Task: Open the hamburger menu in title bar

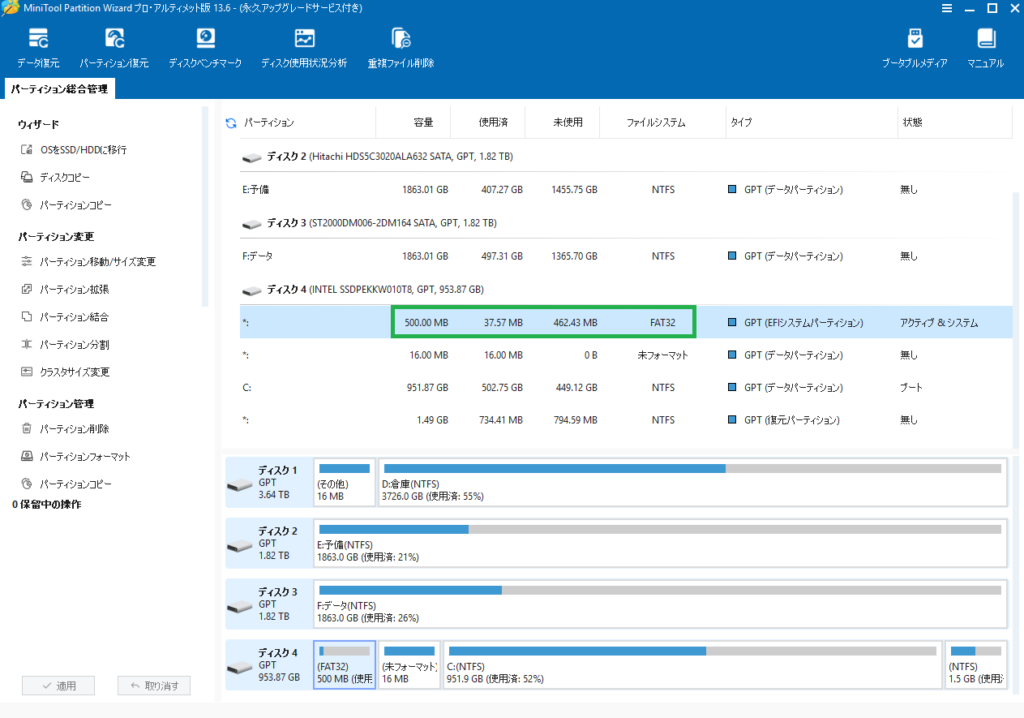Action: pyautogui.click(x=946, y=8)
